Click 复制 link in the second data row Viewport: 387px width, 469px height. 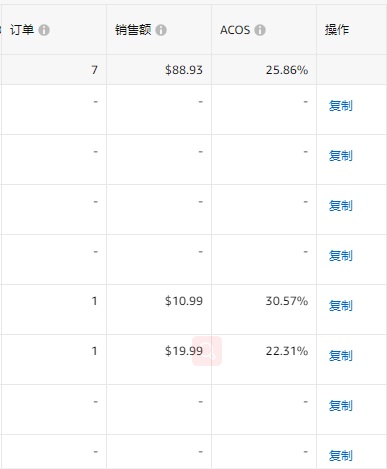340,156
